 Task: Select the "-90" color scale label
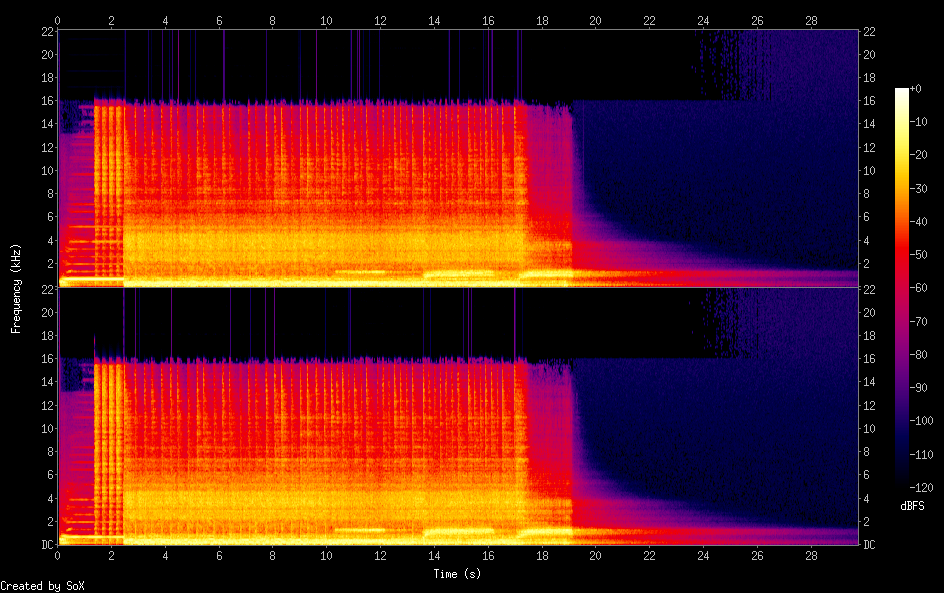pos(918,388)
